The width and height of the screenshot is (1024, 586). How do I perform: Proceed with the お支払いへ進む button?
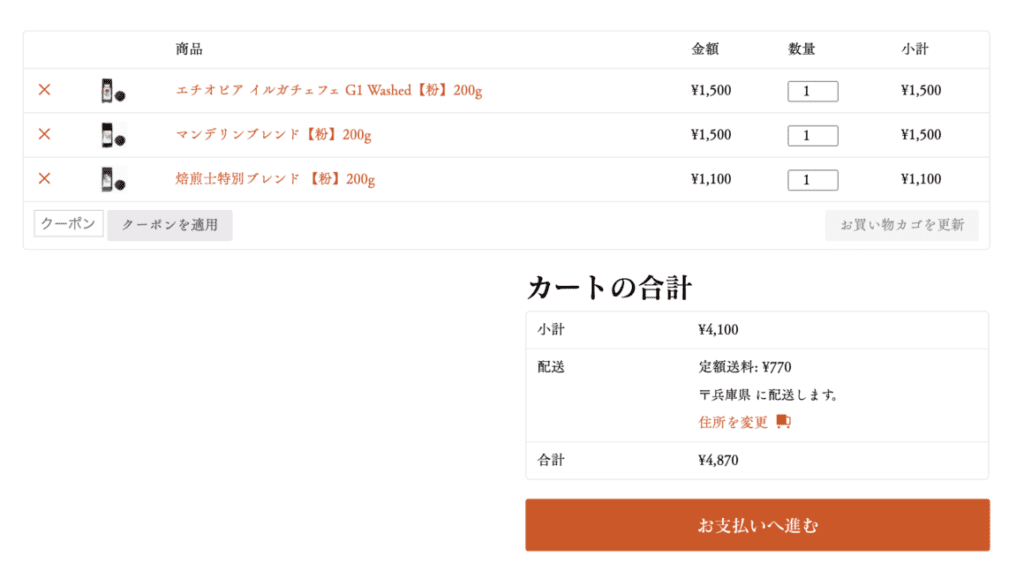point(757,525)
